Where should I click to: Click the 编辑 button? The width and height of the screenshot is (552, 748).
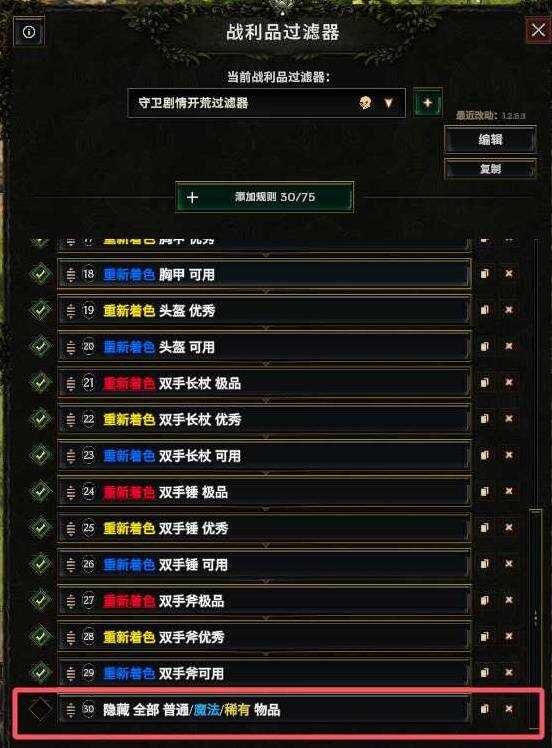pyautogui.click(x=490, y=139)
